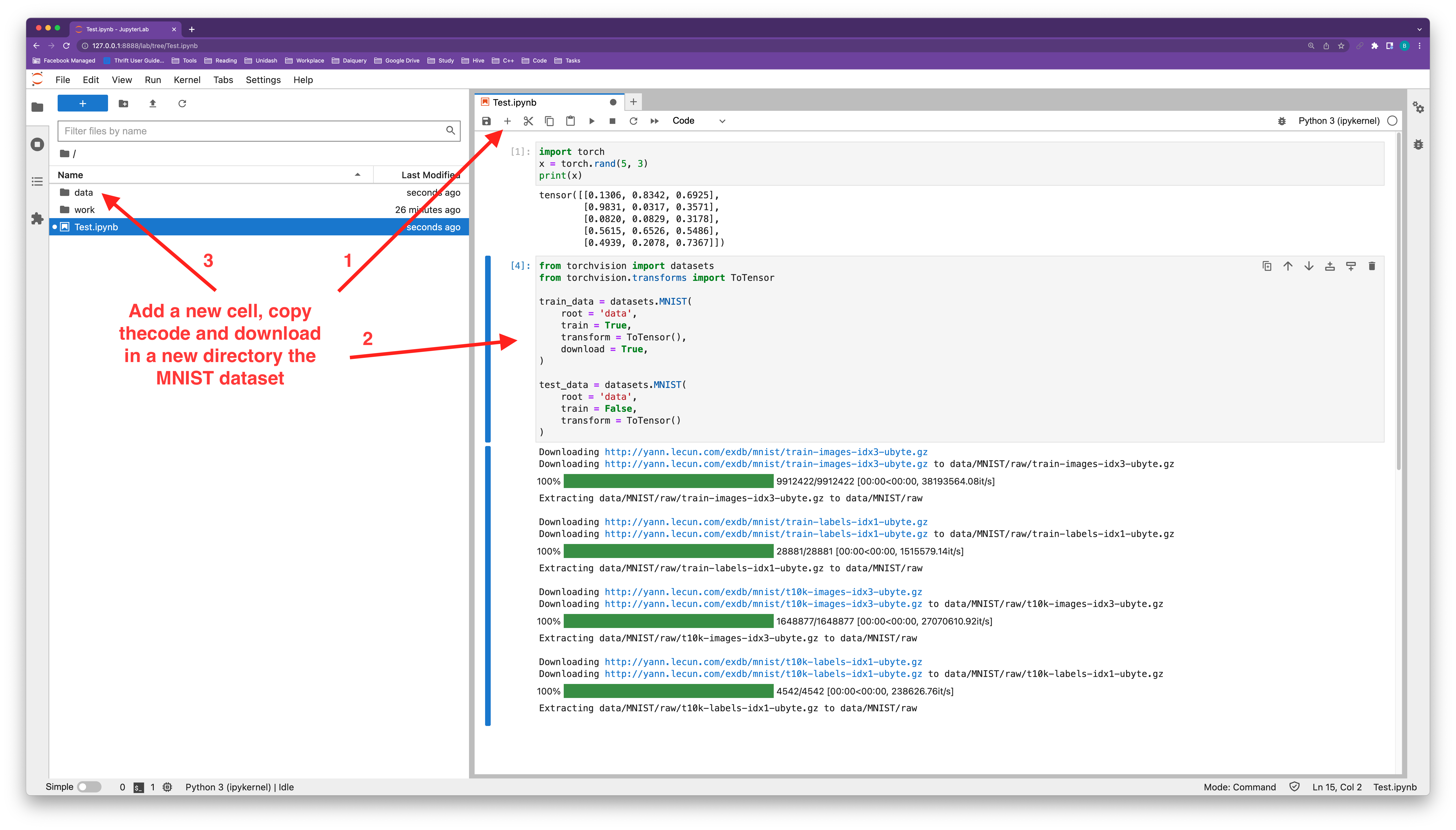The width and height of the screenshot is (1456, 830).
Task: Open the Extension Manager puzzle icon
Action: 37,219
